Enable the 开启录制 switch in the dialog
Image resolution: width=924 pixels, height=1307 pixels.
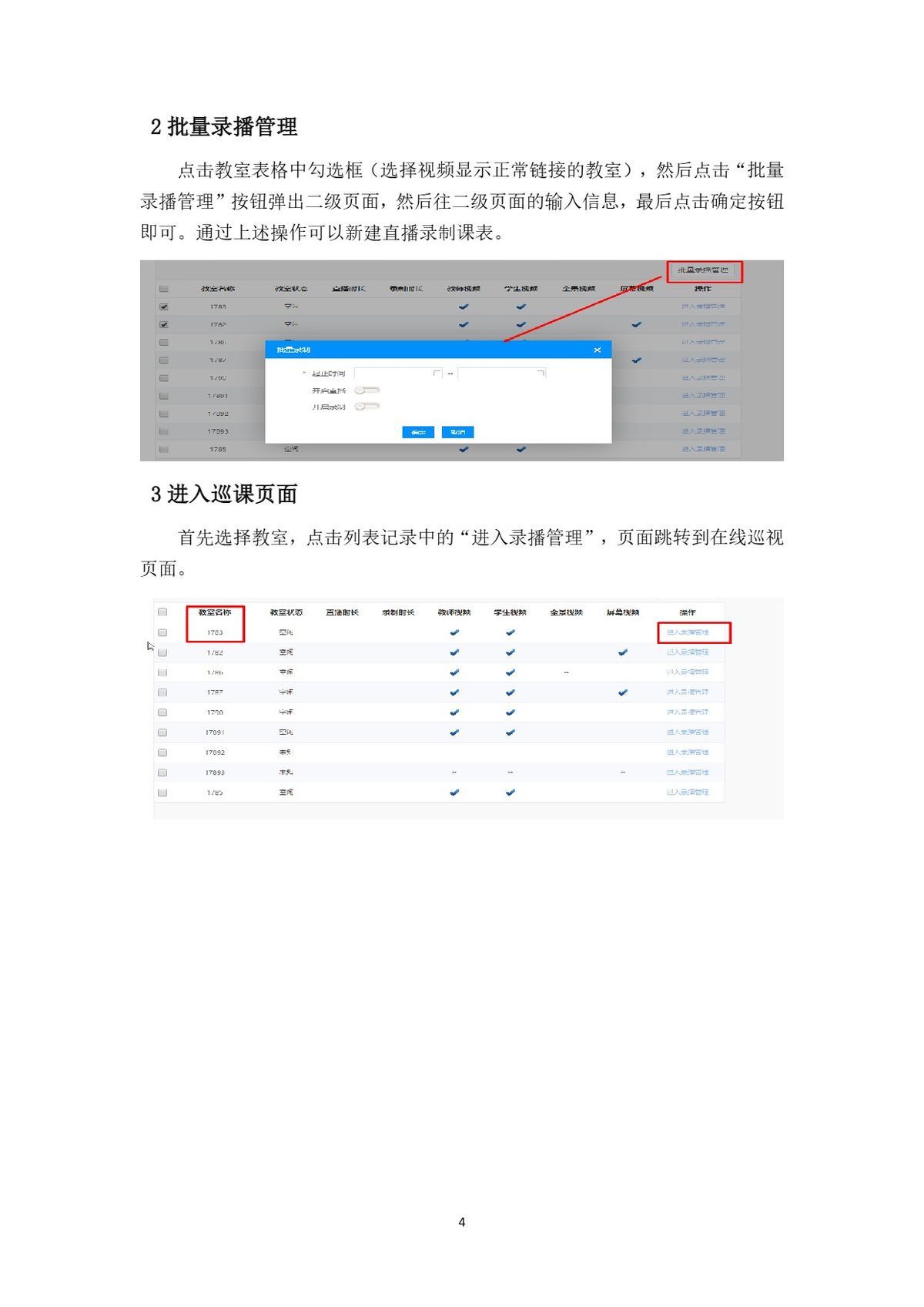pyautogui.click(x=367, y=407)
